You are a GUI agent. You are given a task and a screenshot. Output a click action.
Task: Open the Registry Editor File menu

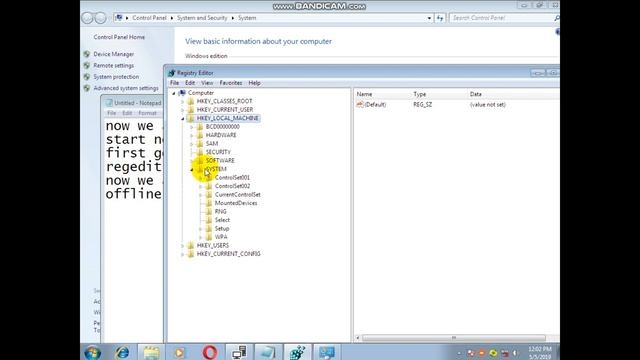[174, 83]
